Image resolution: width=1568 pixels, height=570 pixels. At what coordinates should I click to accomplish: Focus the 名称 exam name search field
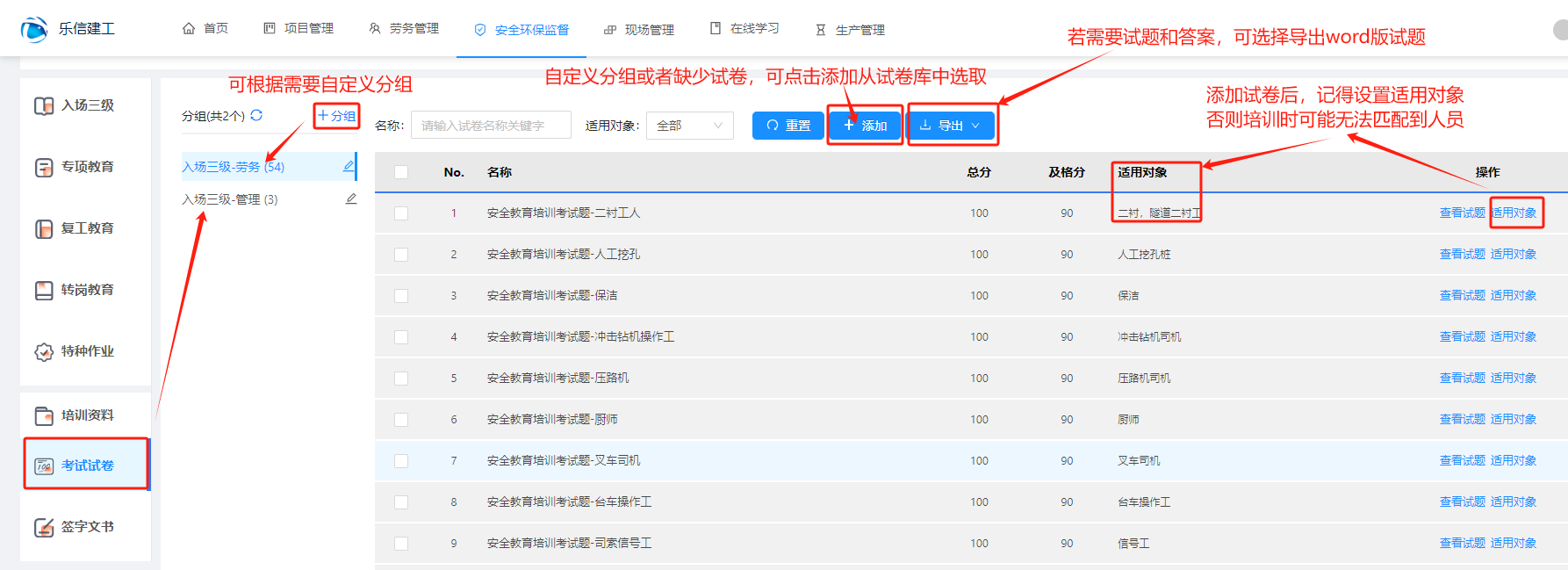(x=491, y=126)
